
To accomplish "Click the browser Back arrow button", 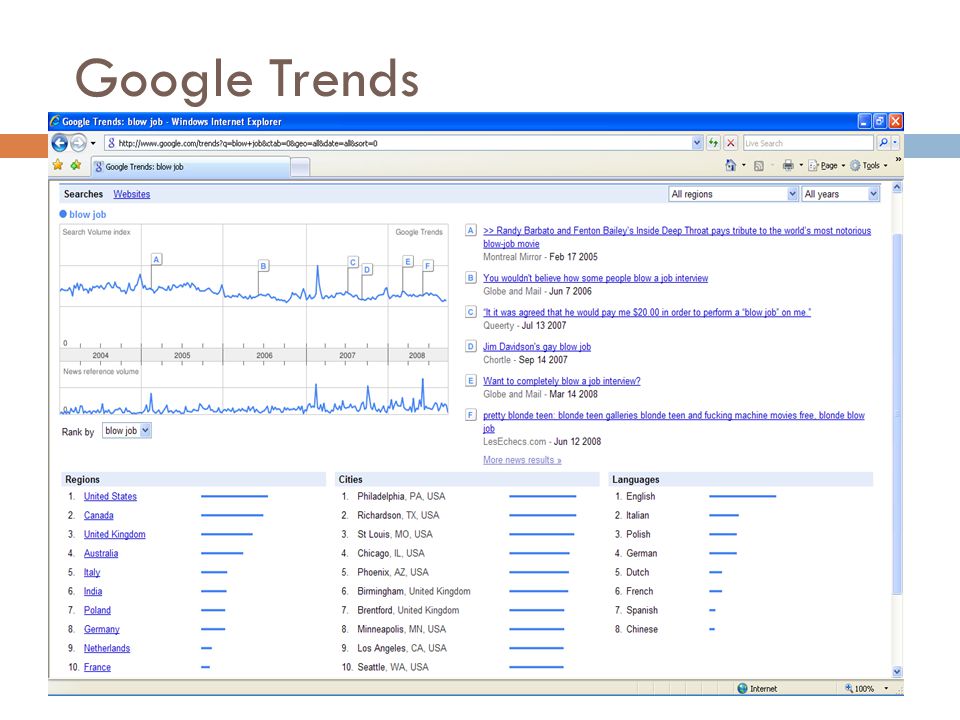I will coord(60,143).
